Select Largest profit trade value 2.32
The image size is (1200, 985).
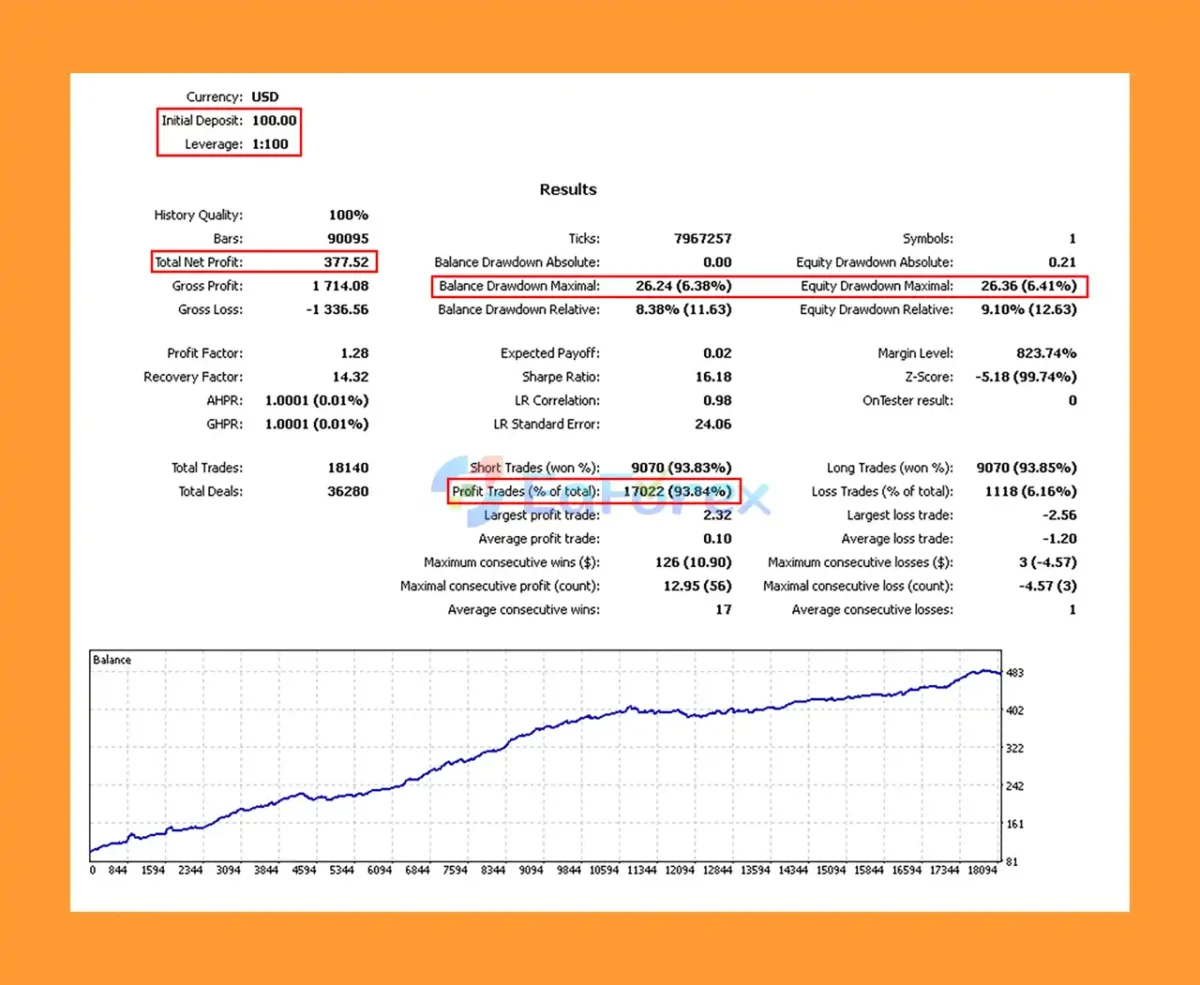(717, 515)
